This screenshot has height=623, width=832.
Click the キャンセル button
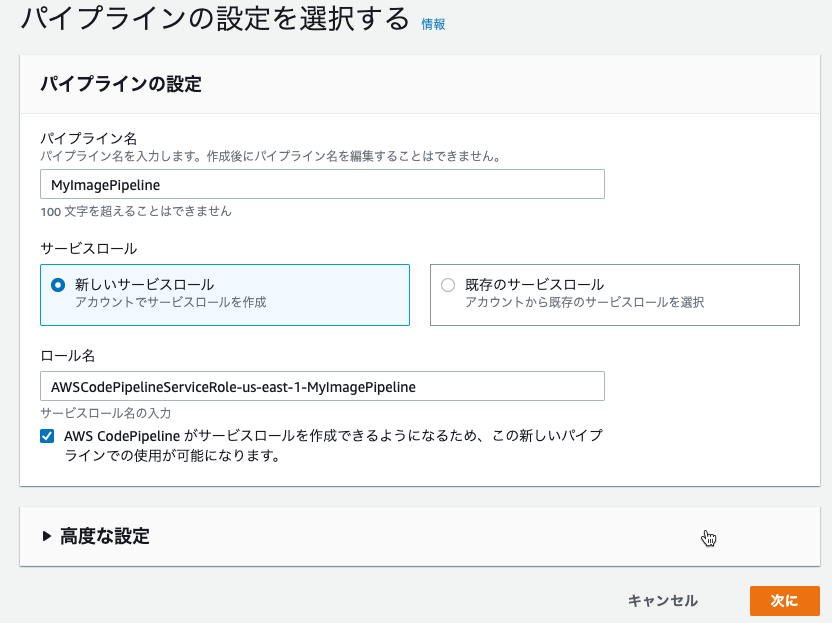[662, 601]
